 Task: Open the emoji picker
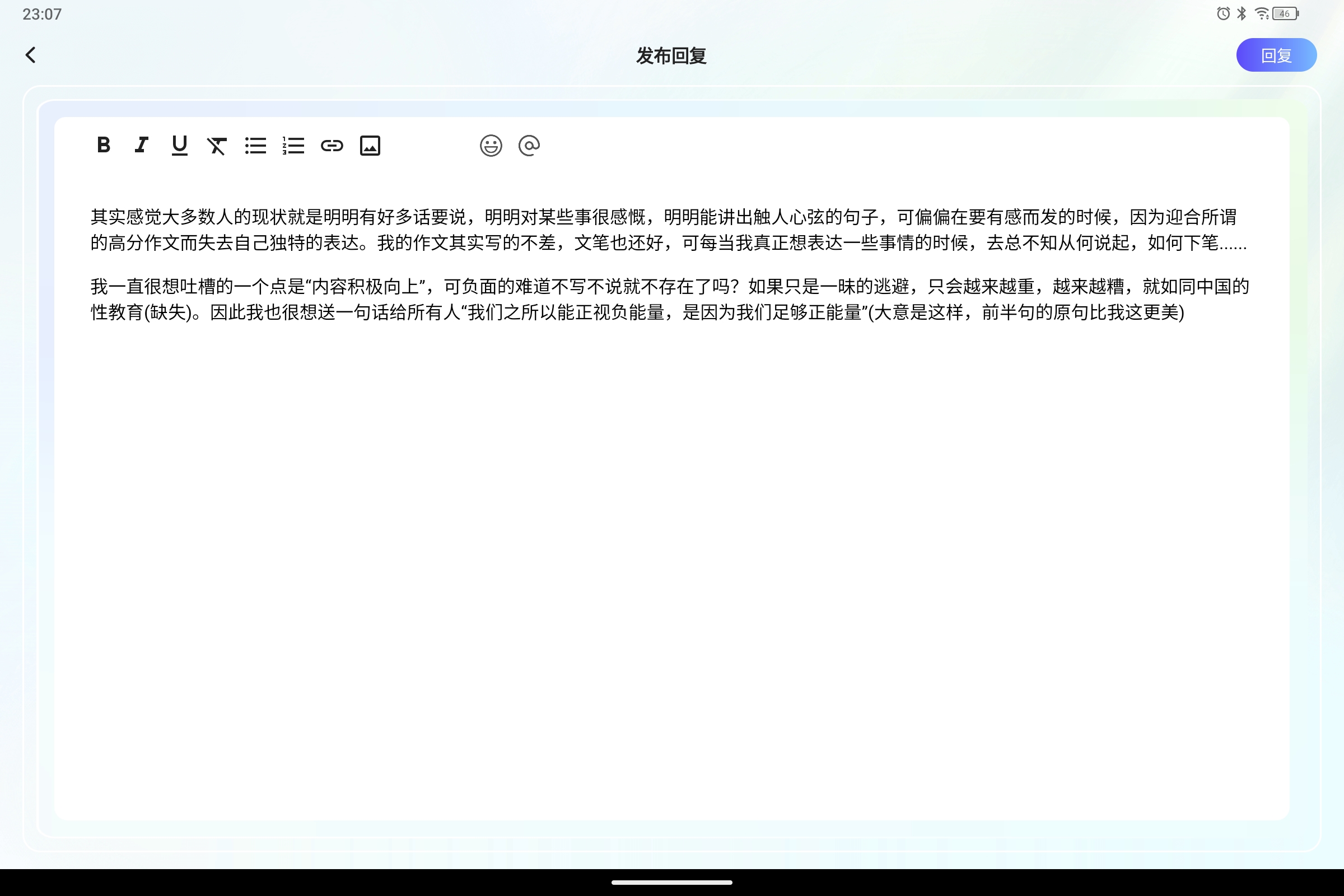point(491,145)
